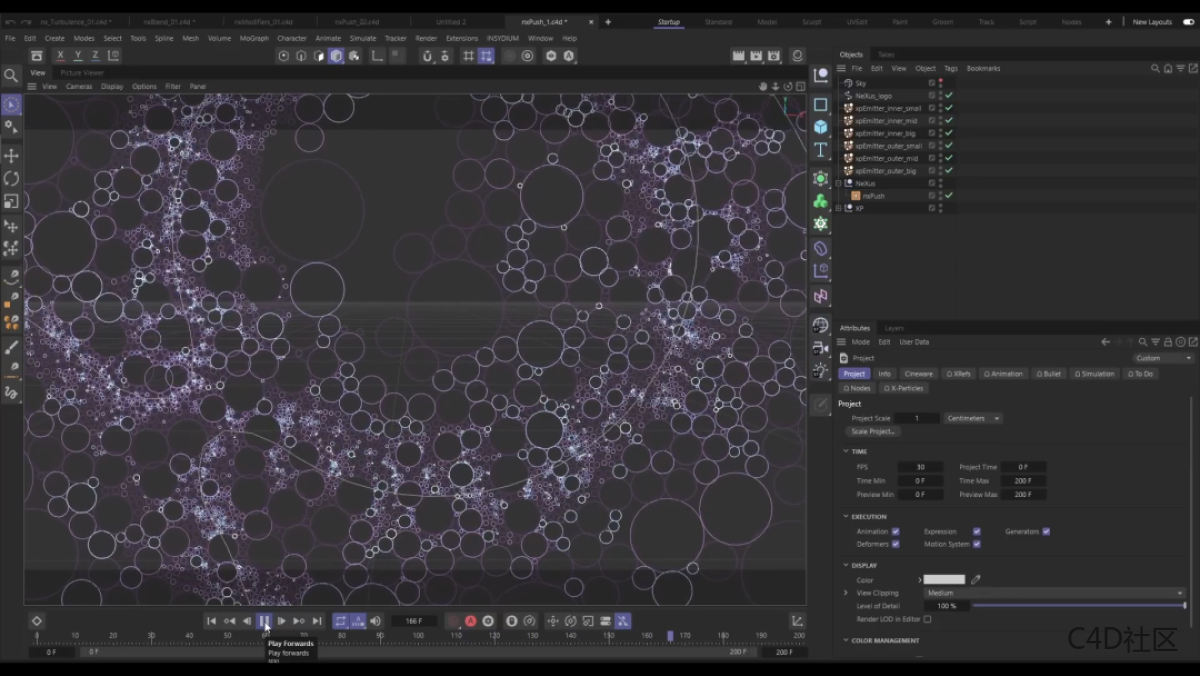
Task: Uncheck the Deformers execution checkbox
Action: tap(895, 544)
